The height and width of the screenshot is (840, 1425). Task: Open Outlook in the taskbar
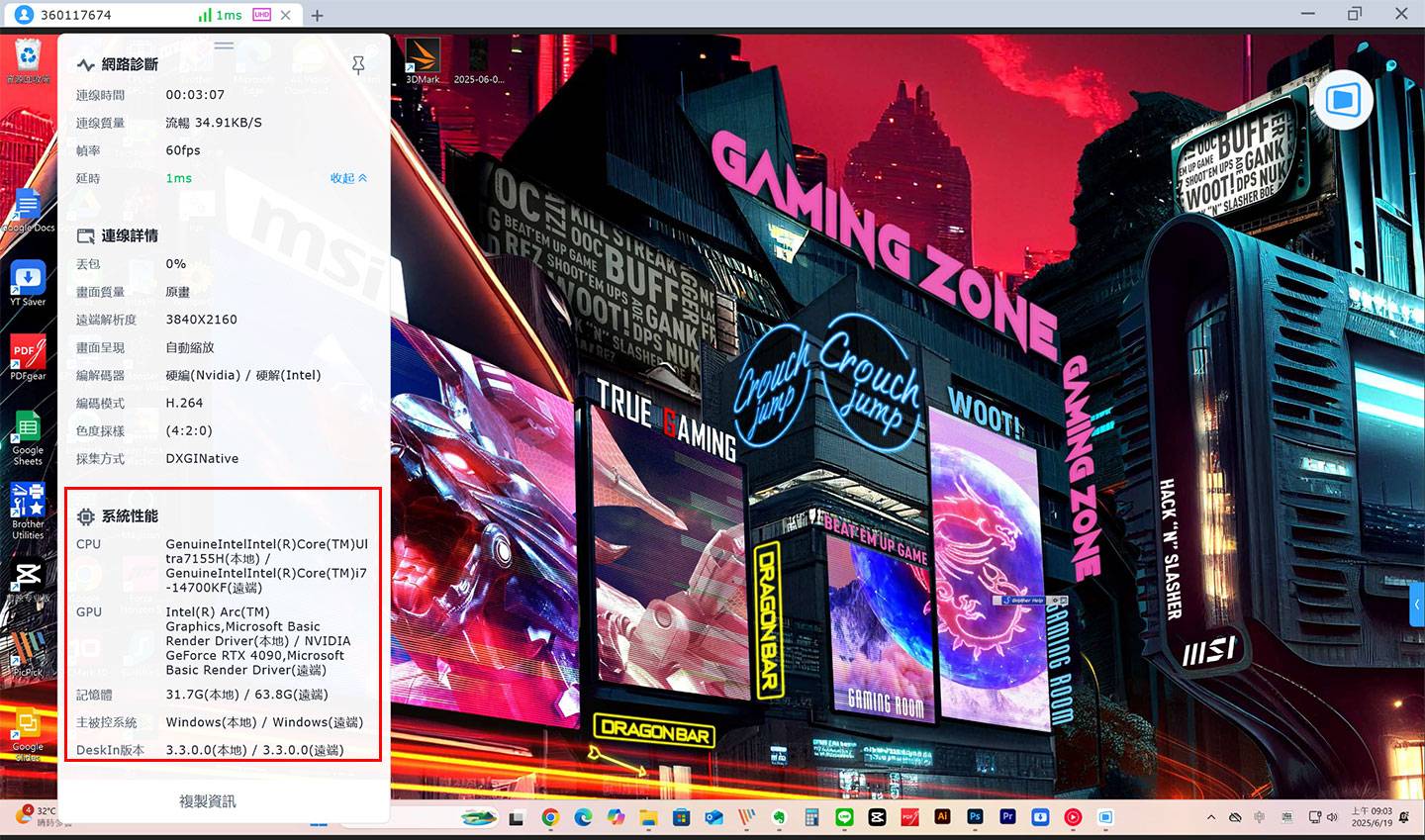[x=713, y=817]
